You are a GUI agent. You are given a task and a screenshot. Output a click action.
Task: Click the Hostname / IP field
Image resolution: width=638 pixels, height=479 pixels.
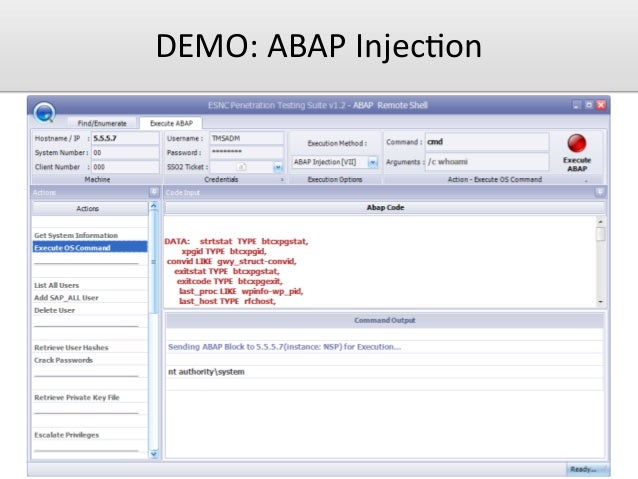coord(125,138)
